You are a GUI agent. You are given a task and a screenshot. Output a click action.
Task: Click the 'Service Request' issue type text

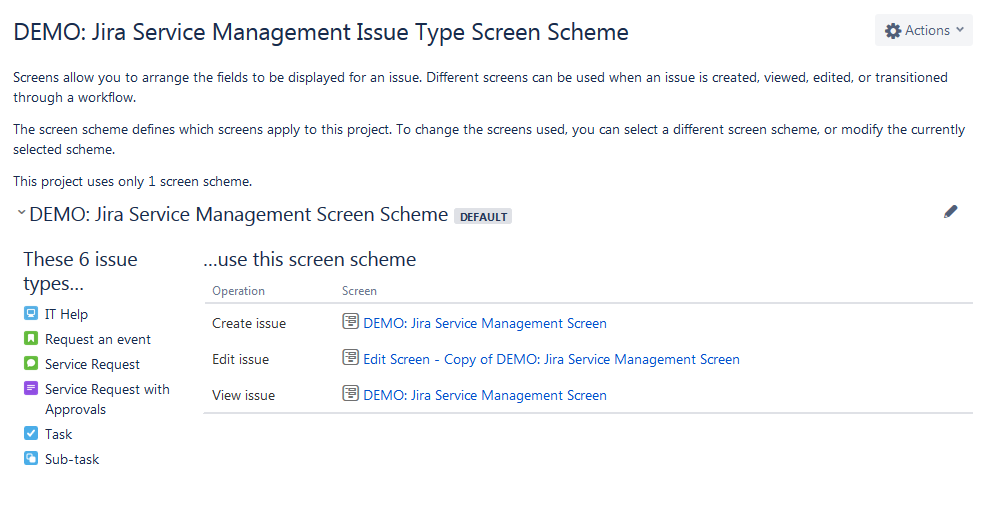click(92, 364)
